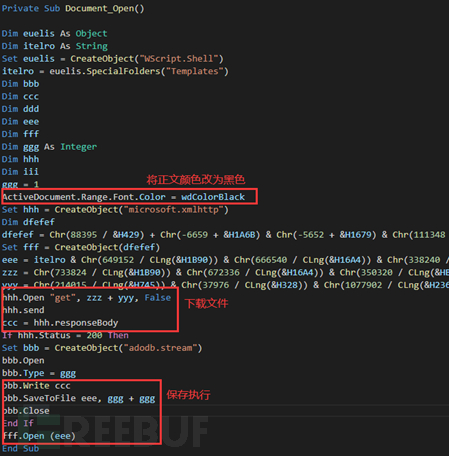Click the 'Dim bbb' line
Viewport: 449px width, 456px height.
21,84
